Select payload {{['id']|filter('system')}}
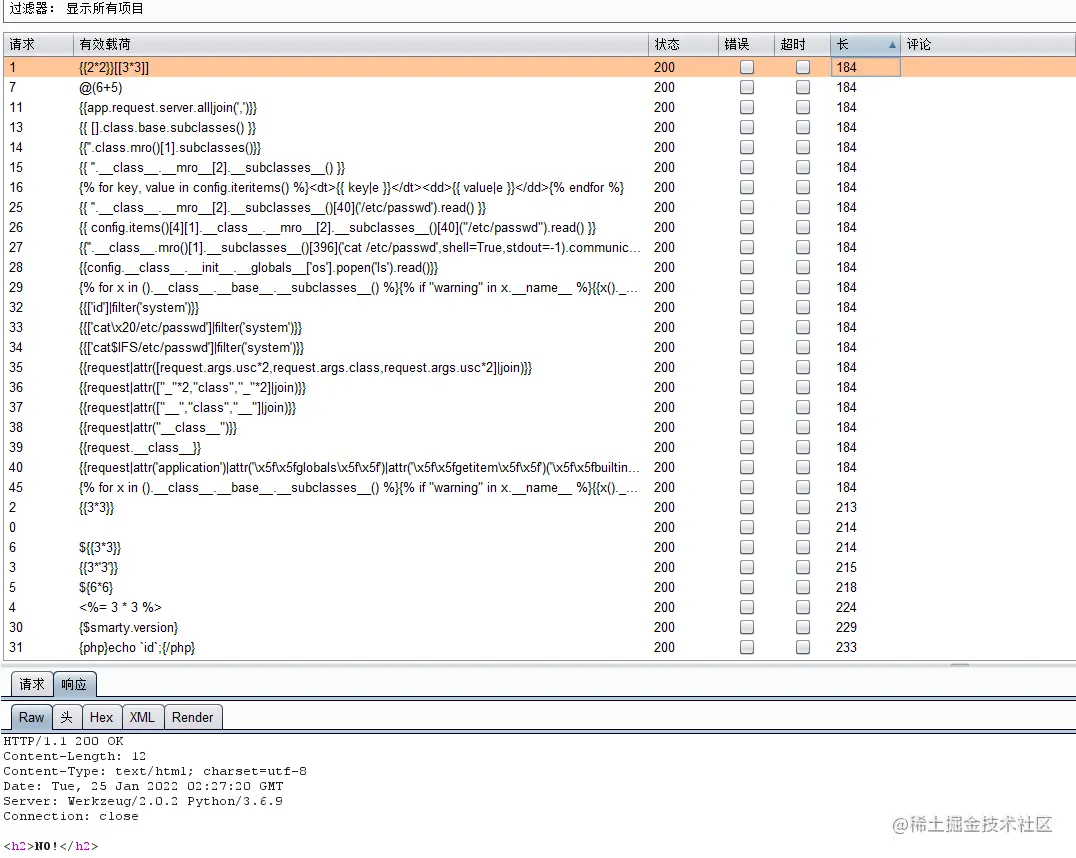This screenshot has height=858, width=1076. pos(538,308)
